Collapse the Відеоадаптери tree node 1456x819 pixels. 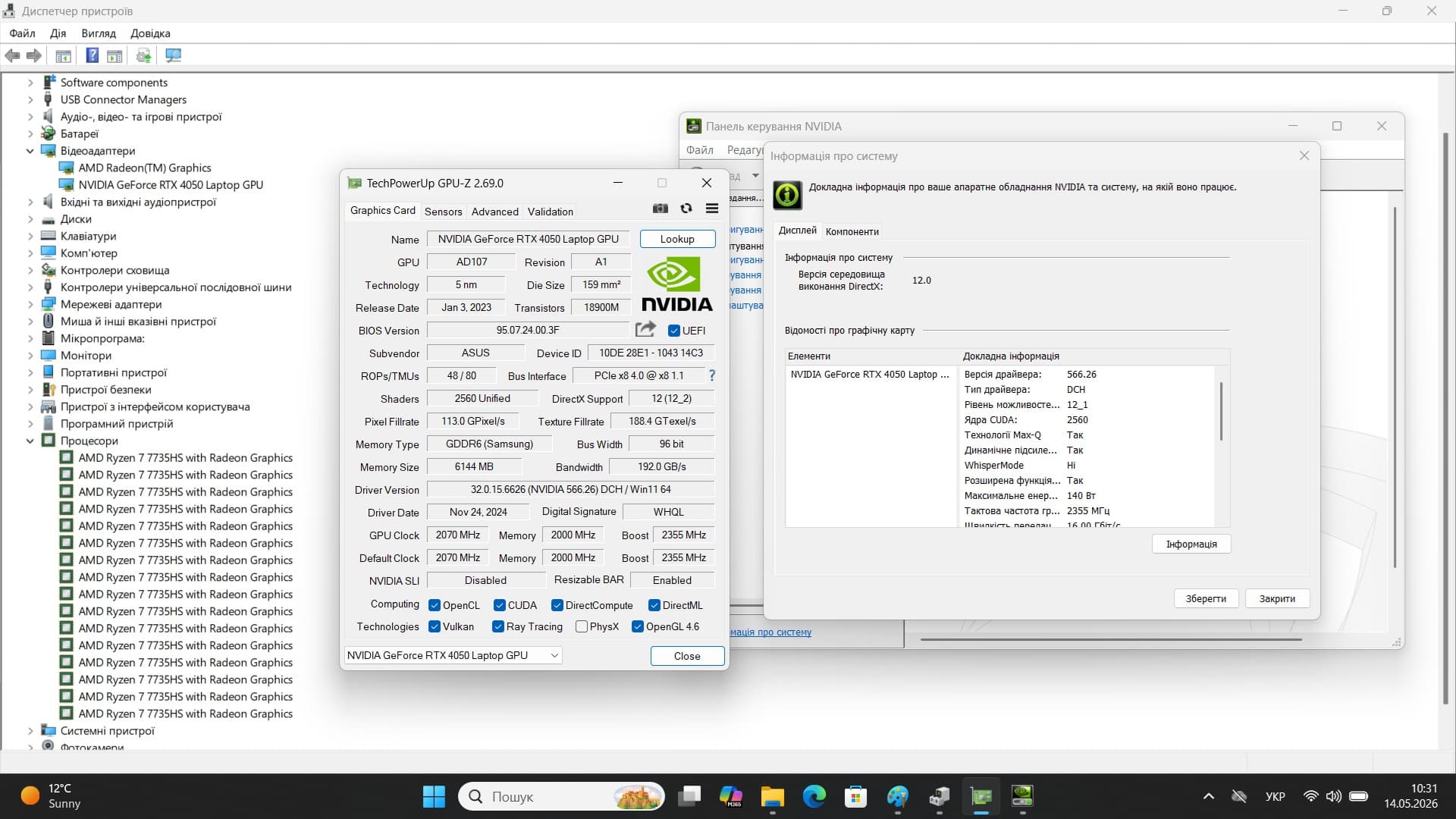pos(30,151)
